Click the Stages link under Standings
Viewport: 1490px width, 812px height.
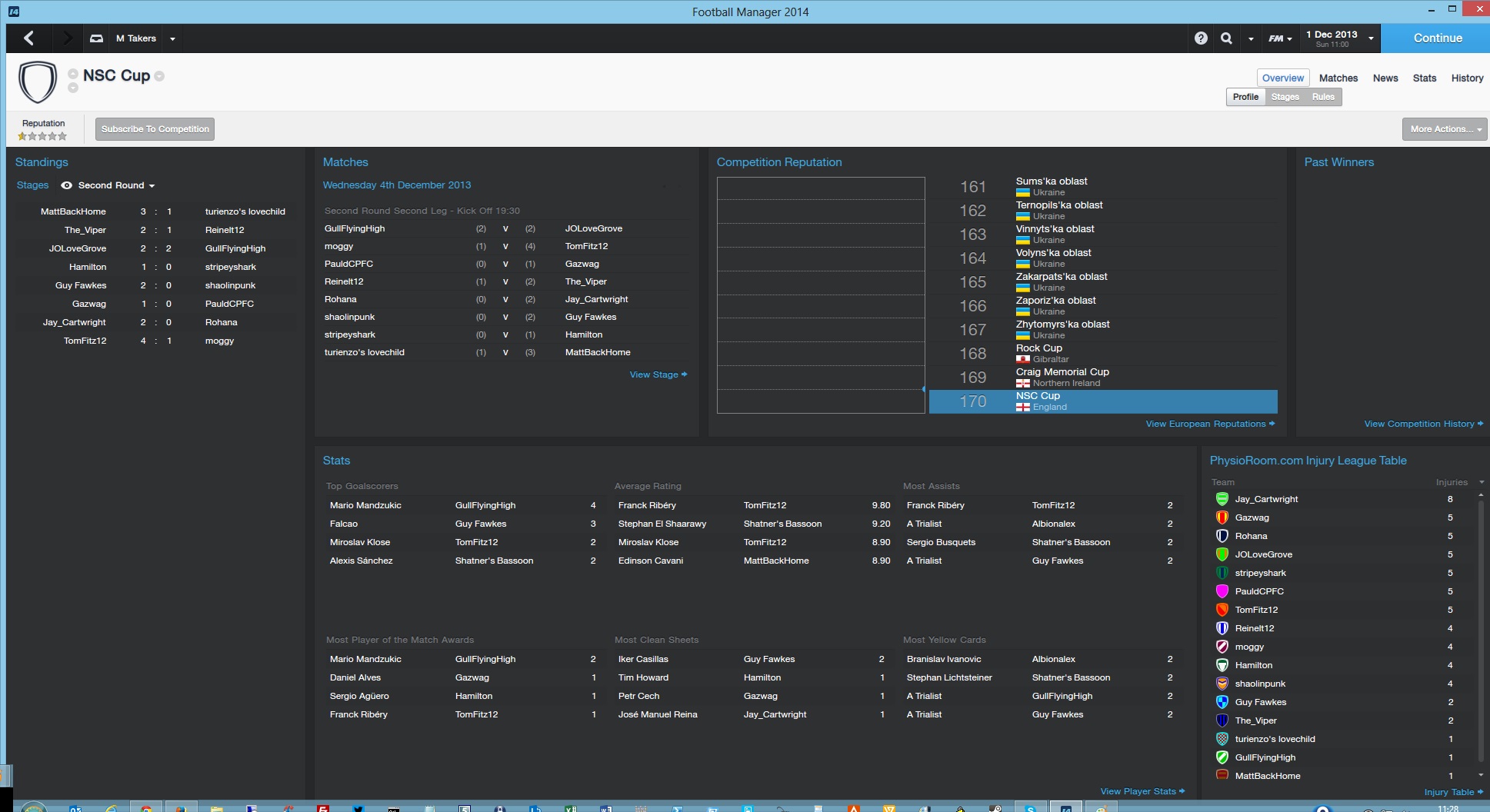tap(32, 185)
